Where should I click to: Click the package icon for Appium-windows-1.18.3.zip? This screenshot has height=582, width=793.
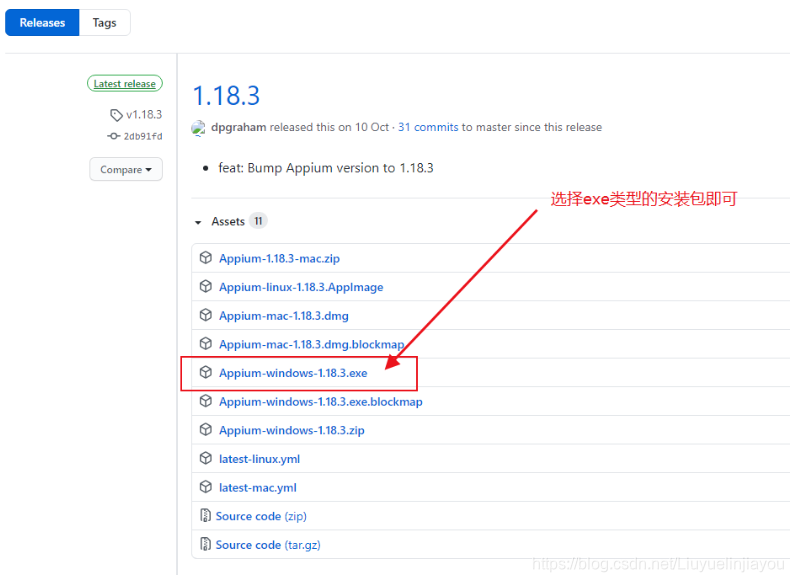[205, 430]
